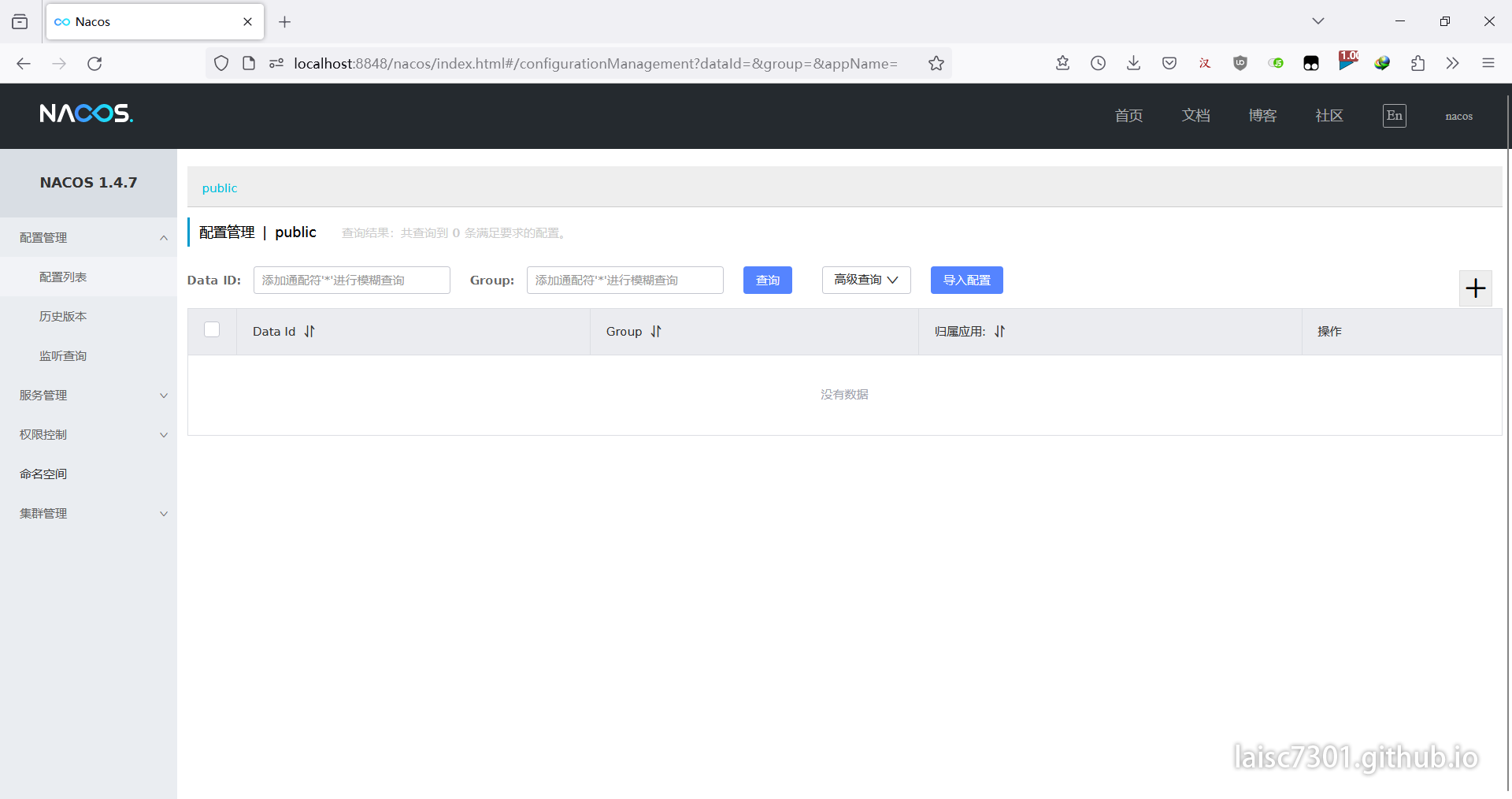1512x799 pixels.
Task: Open browser history clock icon
Action: point(1099,63)
